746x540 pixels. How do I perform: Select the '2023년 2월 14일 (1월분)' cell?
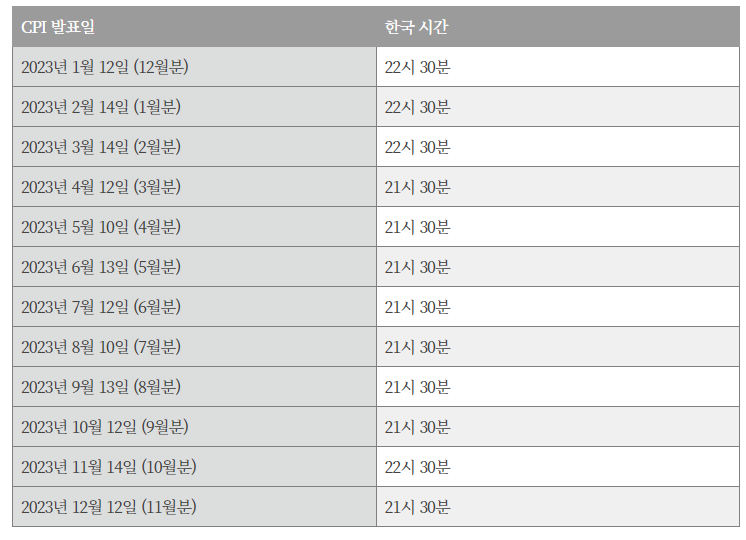pos(101,107)
